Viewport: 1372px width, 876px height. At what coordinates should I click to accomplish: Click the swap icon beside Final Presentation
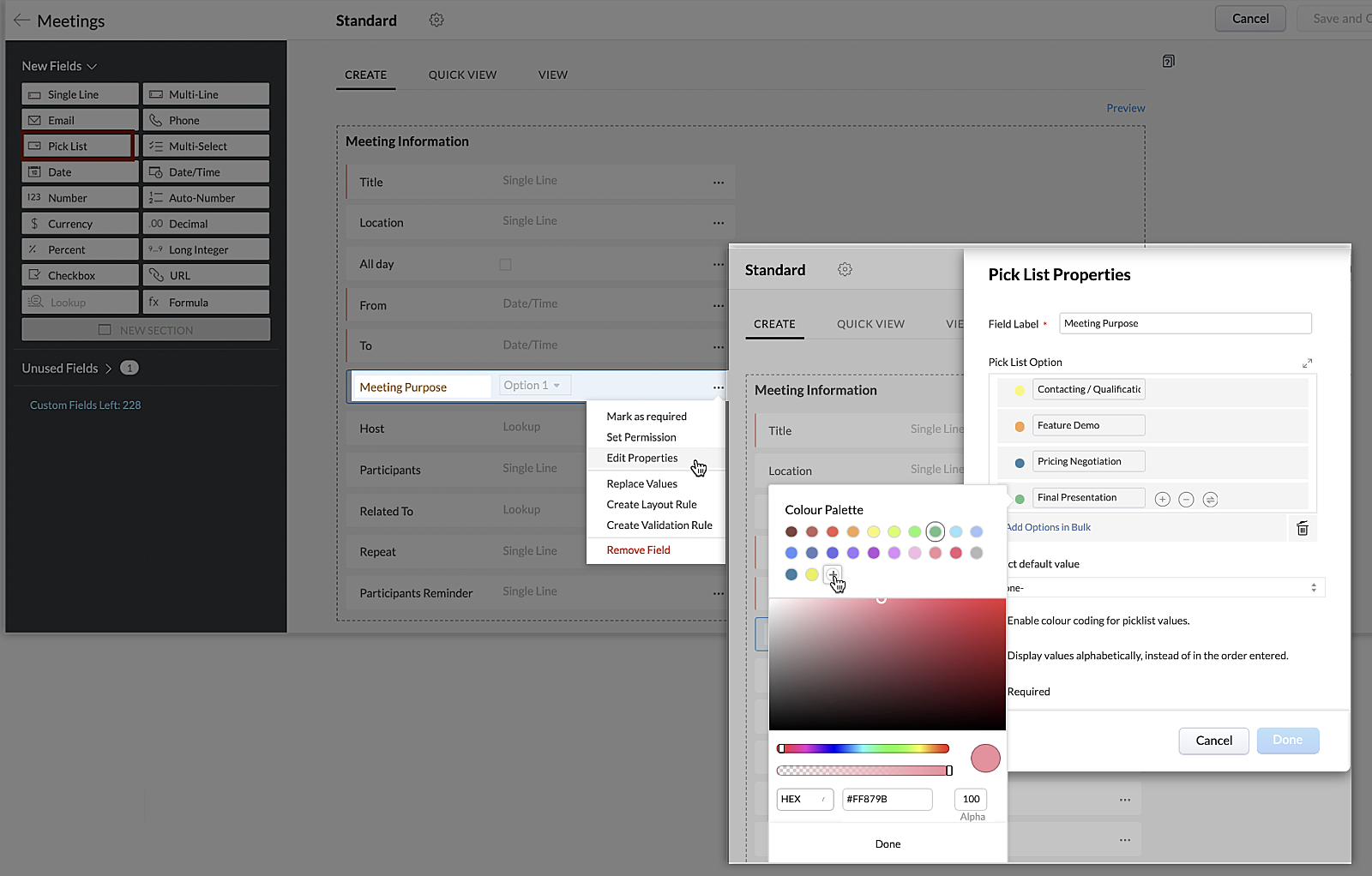point(1210,499)
